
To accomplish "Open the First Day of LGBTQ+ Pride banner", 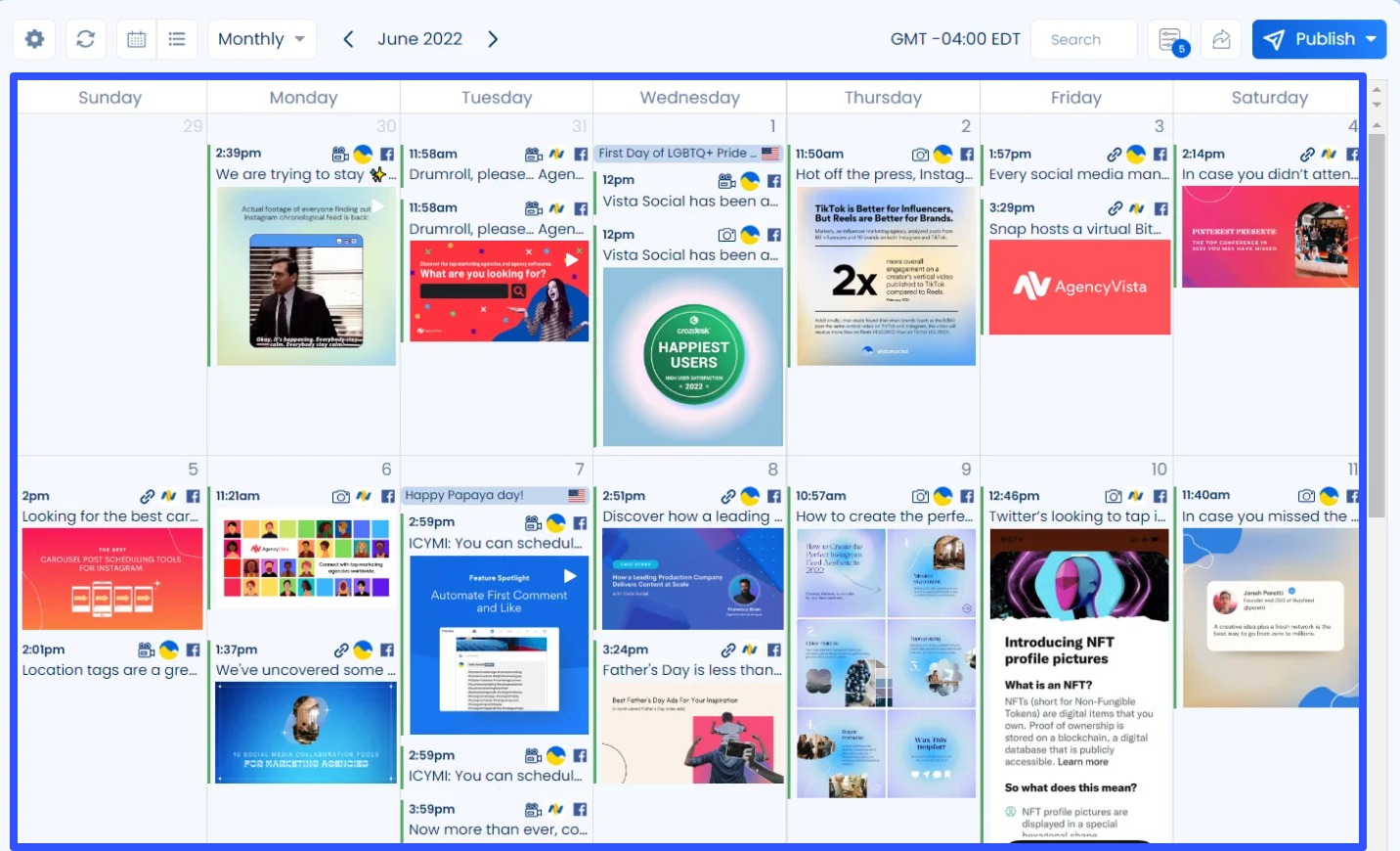I will coord(684,153).
